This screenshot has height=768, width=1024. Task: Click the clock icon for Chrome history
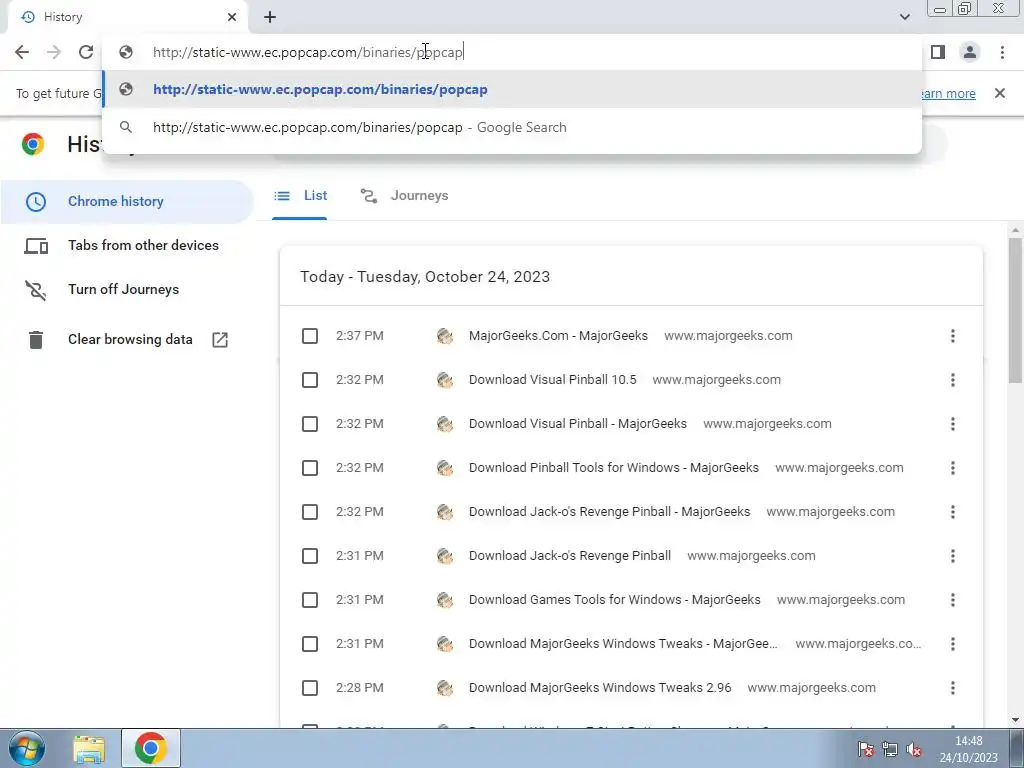coord(36,202)
